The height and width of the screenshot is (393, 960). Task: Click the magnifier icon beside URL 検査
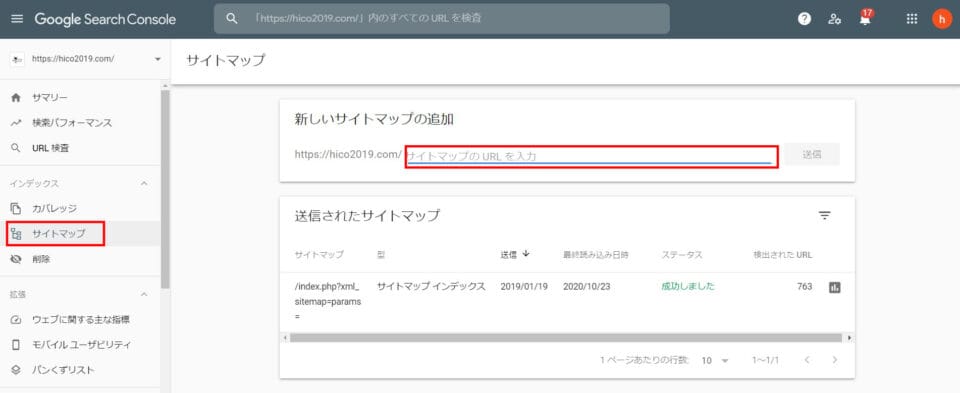[17, 148]
